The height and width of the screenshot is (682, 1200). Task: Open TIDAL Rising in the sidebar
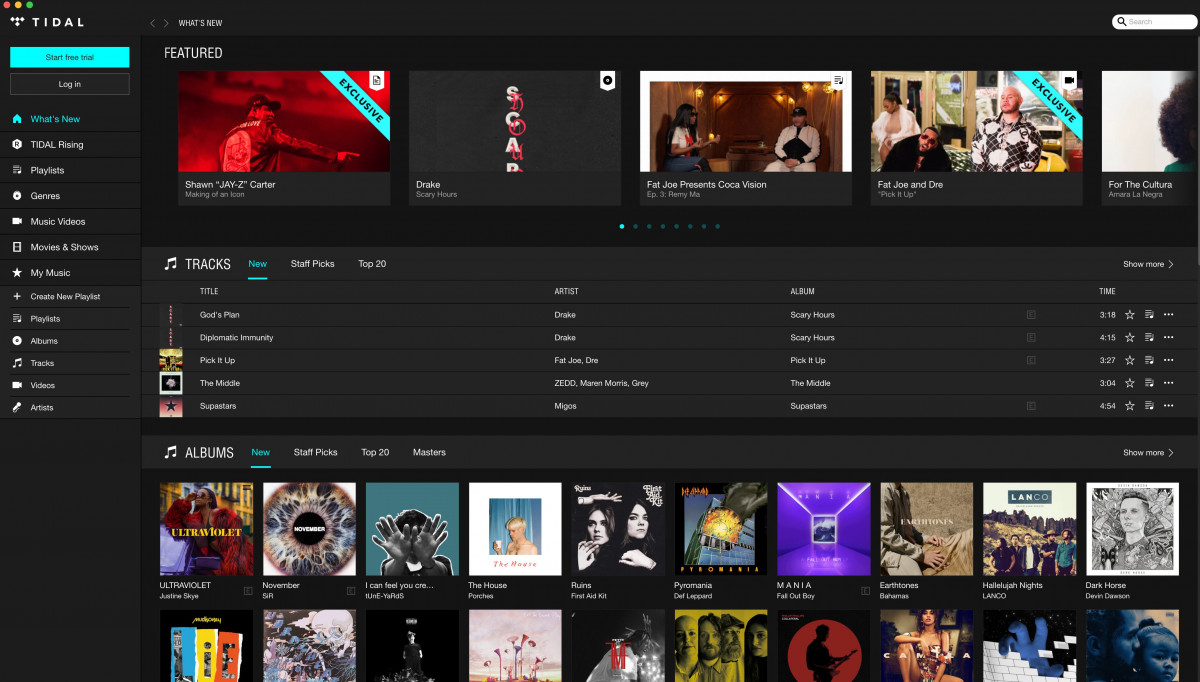tap(57, 145)
